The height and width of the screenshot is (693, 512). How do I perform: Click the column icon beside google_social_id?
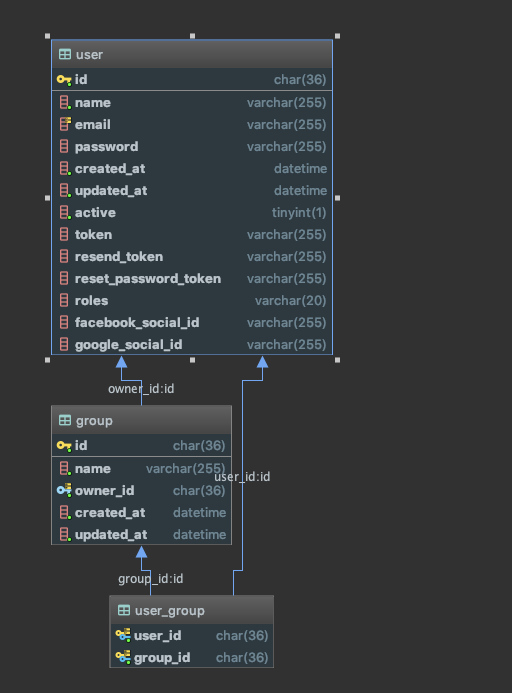point(64,344)
